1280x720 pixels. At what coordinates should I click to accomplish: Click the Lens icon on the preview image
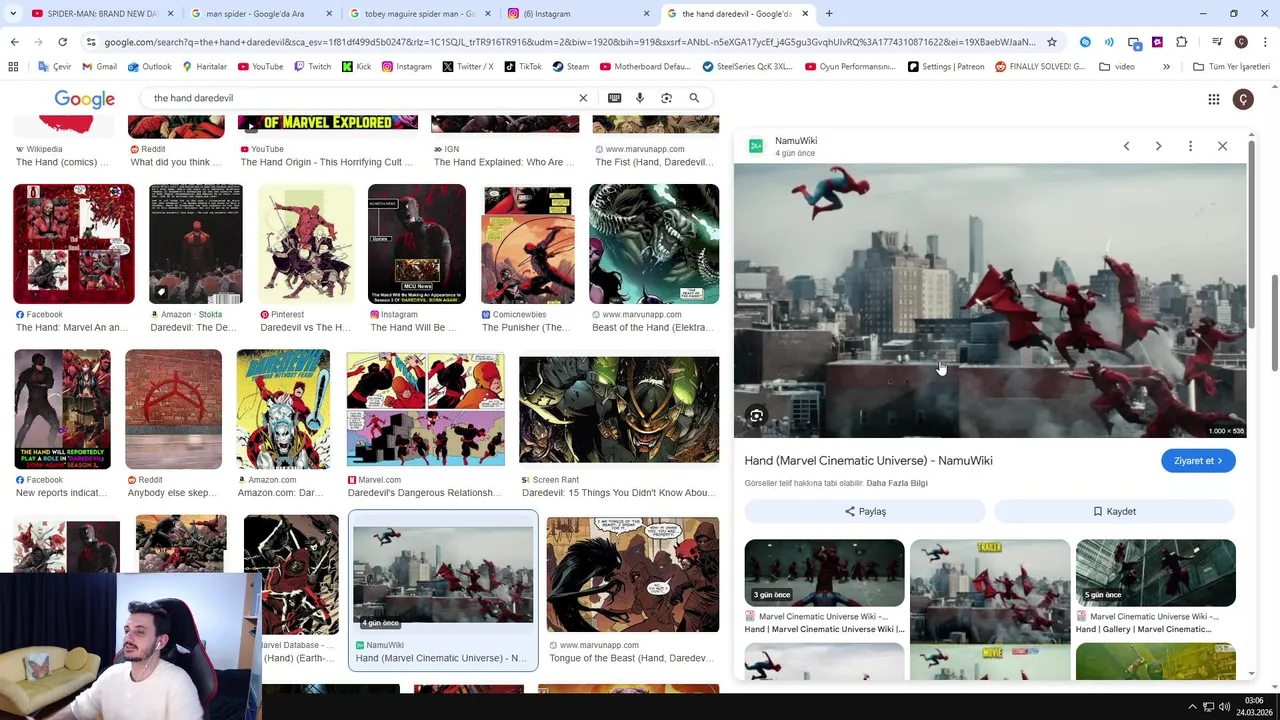coord(757,415)
